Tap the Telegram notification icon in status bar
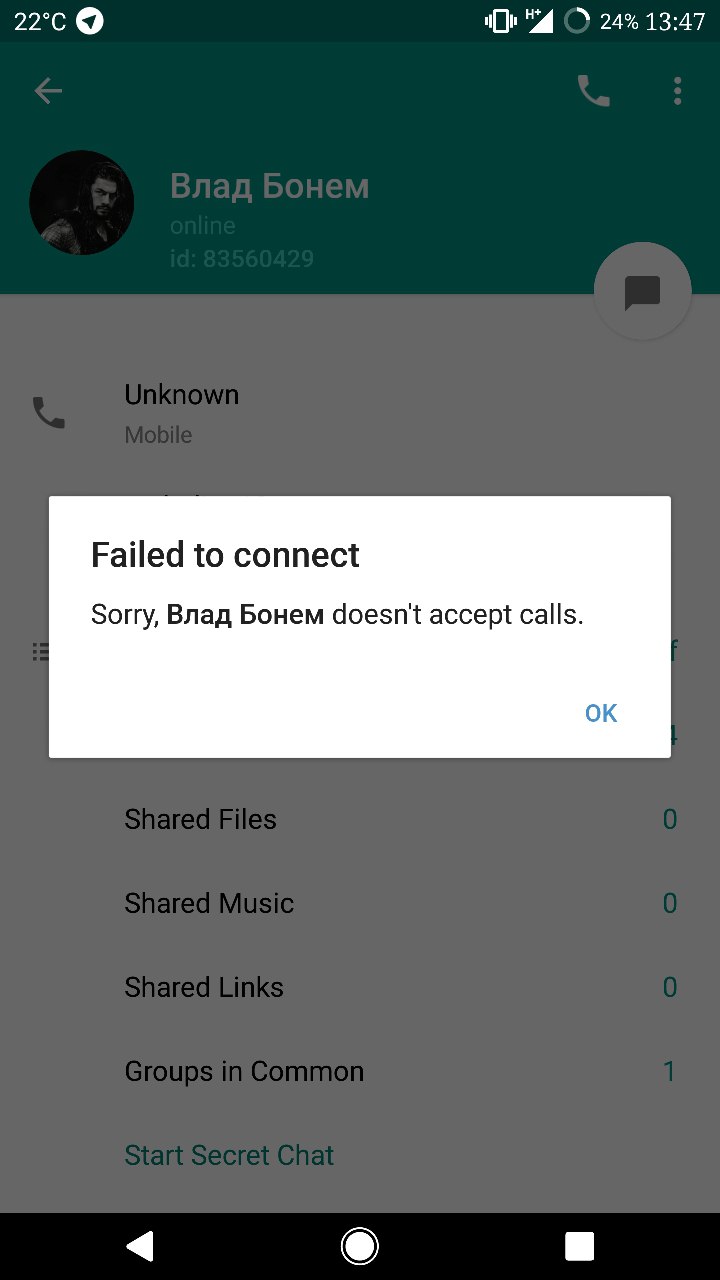The image size is (720, 1280). [x=90, y=21]
